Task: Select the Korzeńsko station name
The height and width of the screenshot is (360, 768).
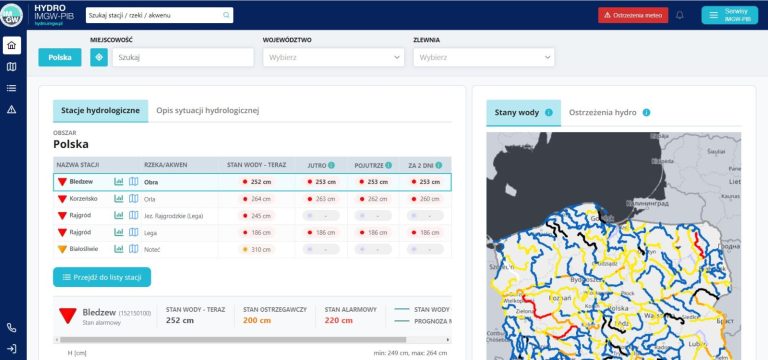Action: pos(84,199)
